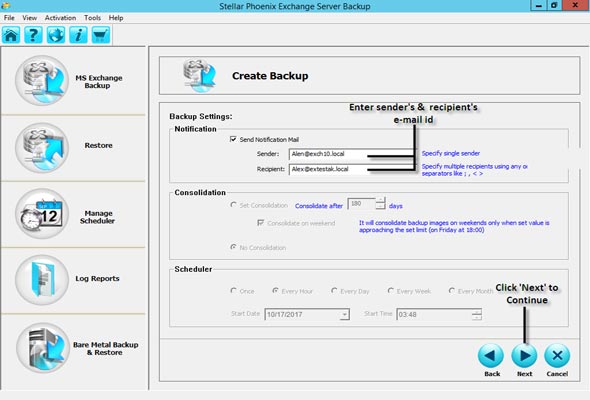The height and width of the screenshot is (400, 590).
Task: Open the Activation menu
Action: click(60, 18)
